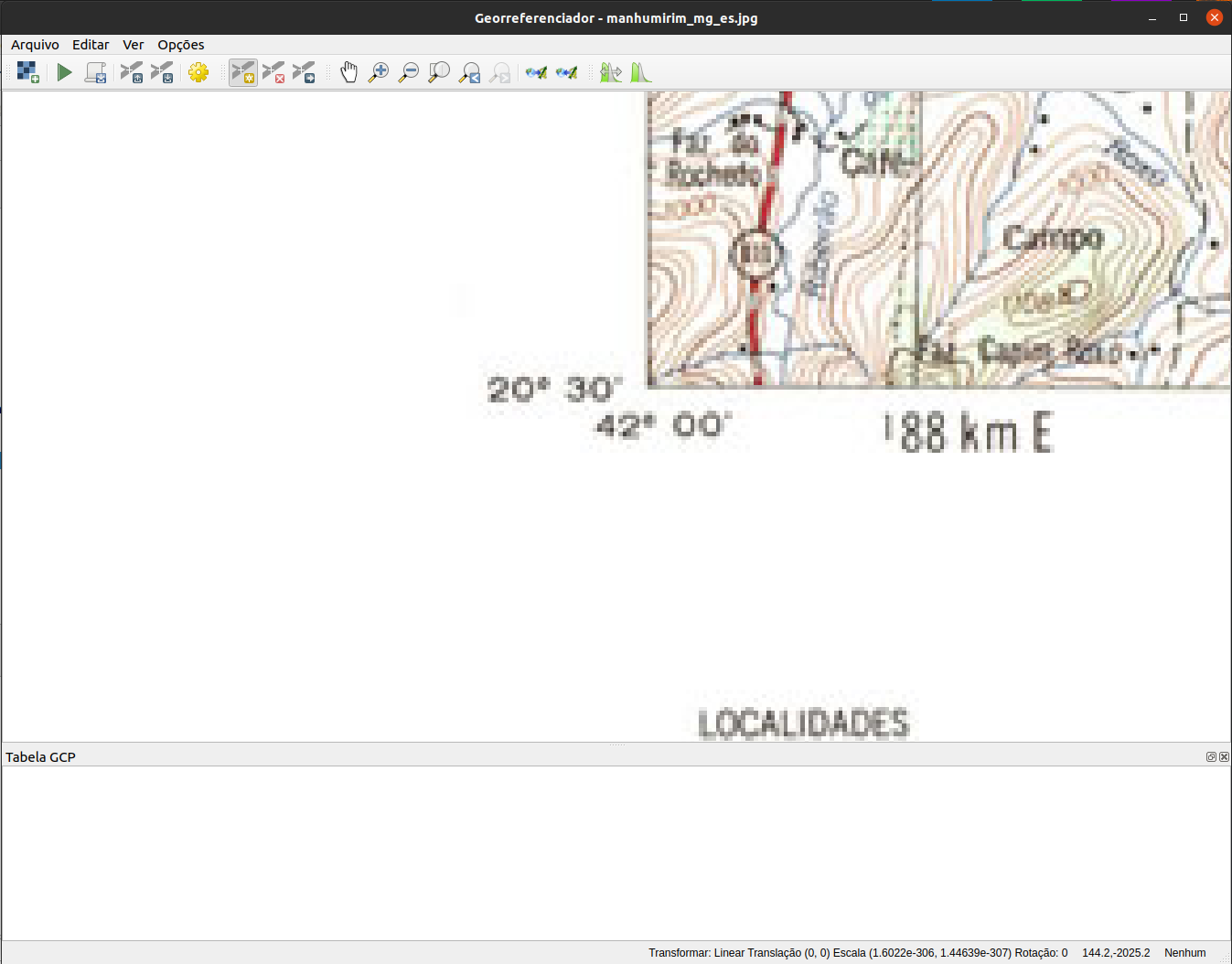Select the Zoom In magnifier
The width and height of the screenshot is (1232, 964).
coord(379,72)
